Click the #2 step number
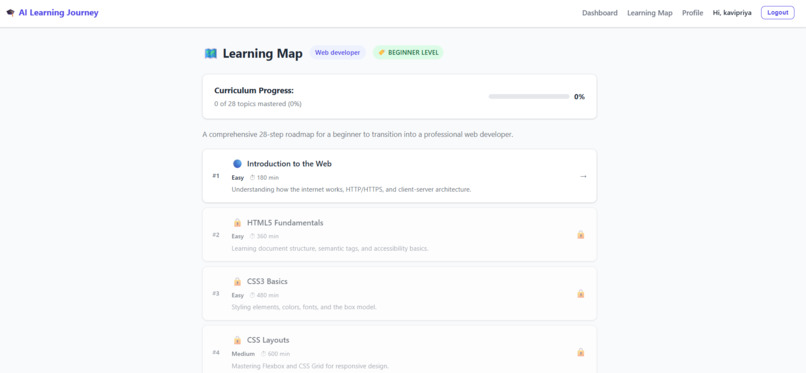Image resolution: width=806 pixels, height=373 pixels. pyautogui.click(x=216, y=235)
